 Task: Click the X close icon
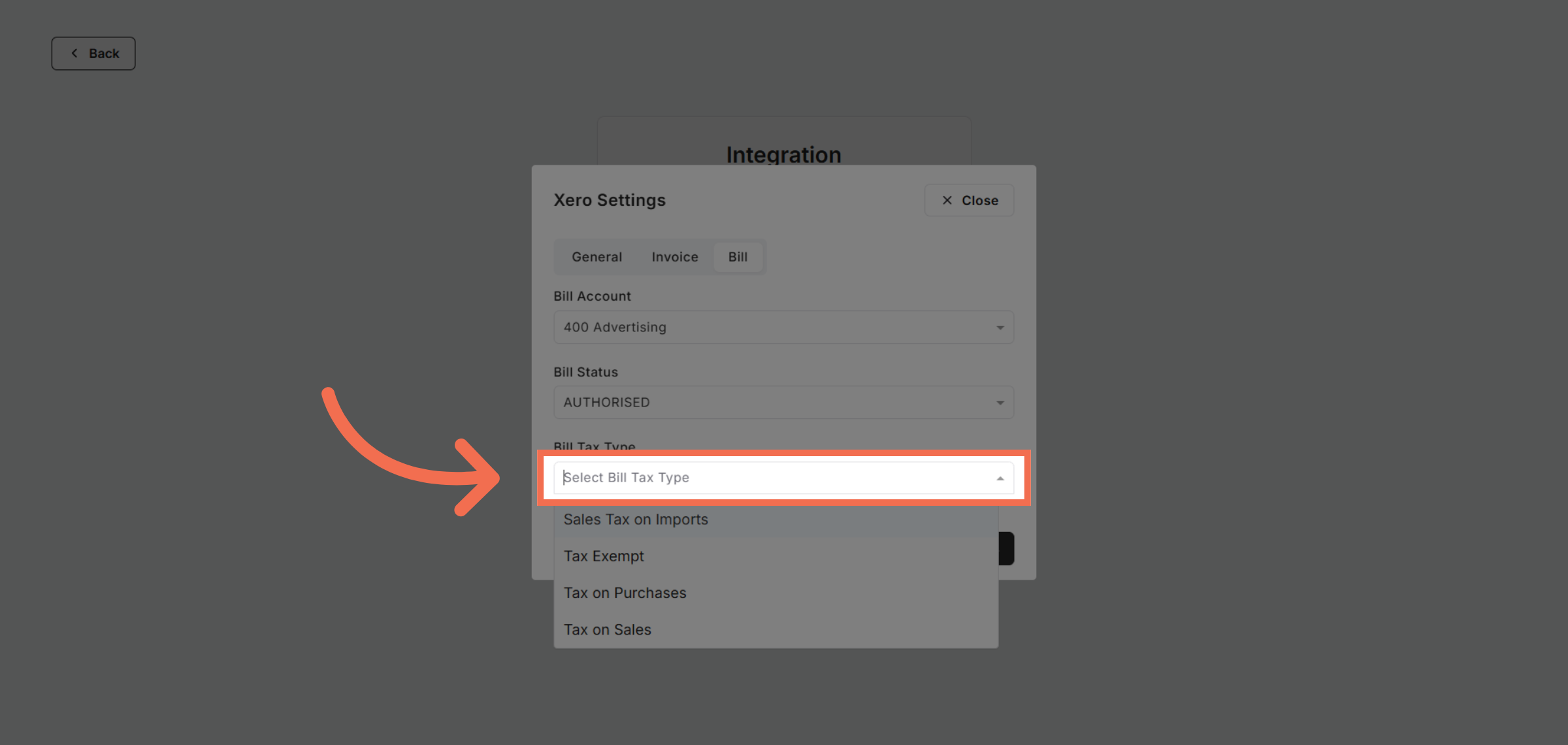point(947,200)
